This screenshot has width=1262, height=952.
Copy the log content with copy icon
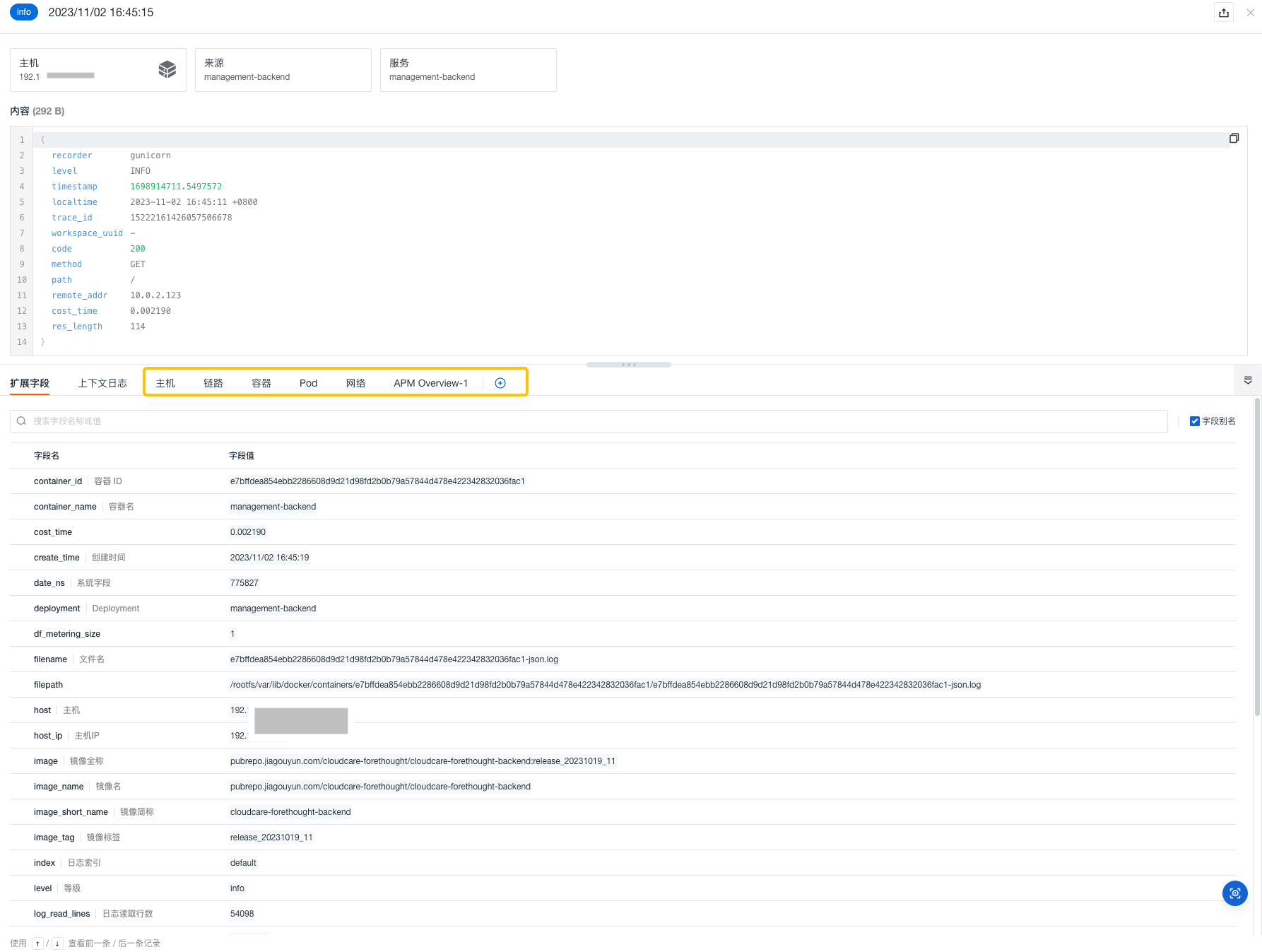(x=1234, y=139)
